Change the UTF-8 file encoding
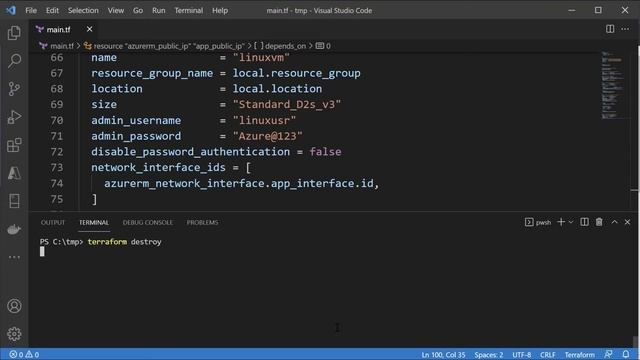This screenshot has width=640, height=360. coord(522,354)
